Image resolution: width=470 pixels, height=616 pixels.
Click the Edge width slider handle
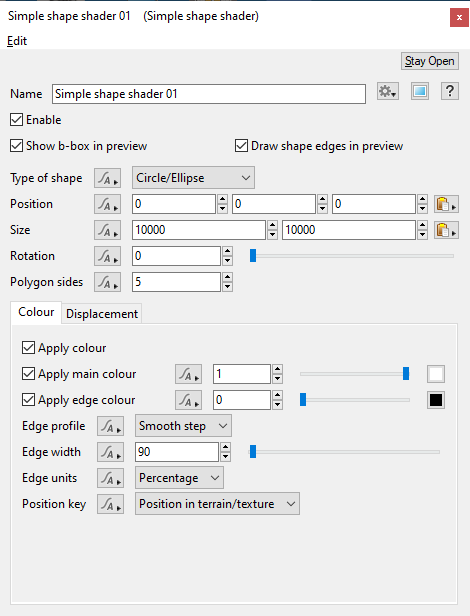click(253, 452)
